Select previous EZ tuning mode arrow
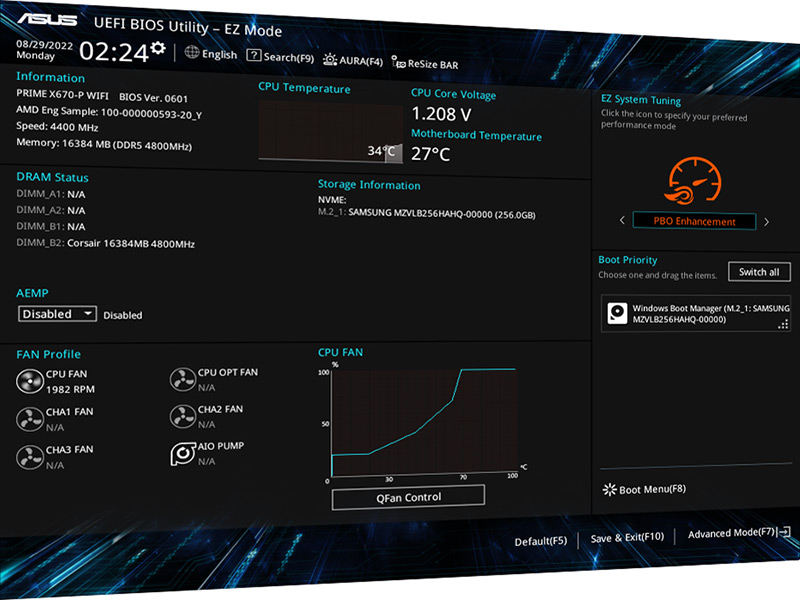The width and height of the screenshot is (800, 600). (622, 220)
